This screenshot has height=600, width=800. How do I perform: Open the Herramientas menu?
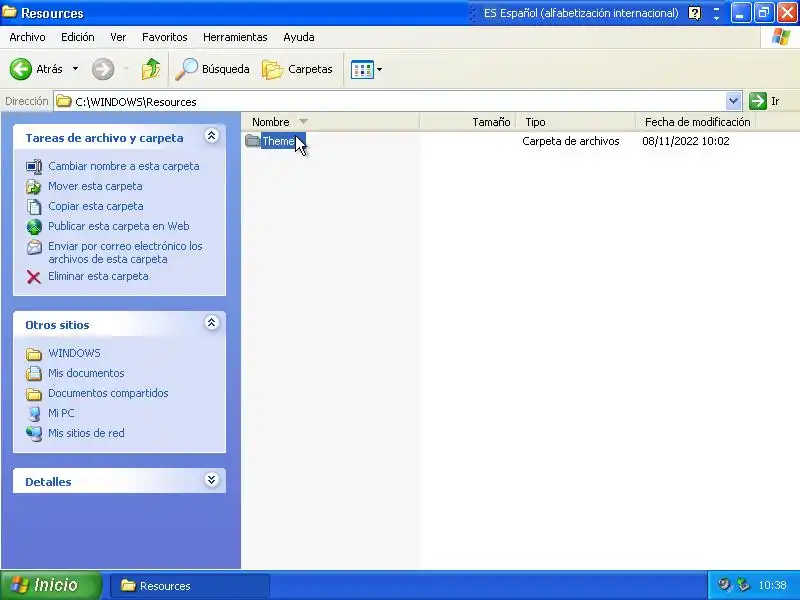coord(235,37)
